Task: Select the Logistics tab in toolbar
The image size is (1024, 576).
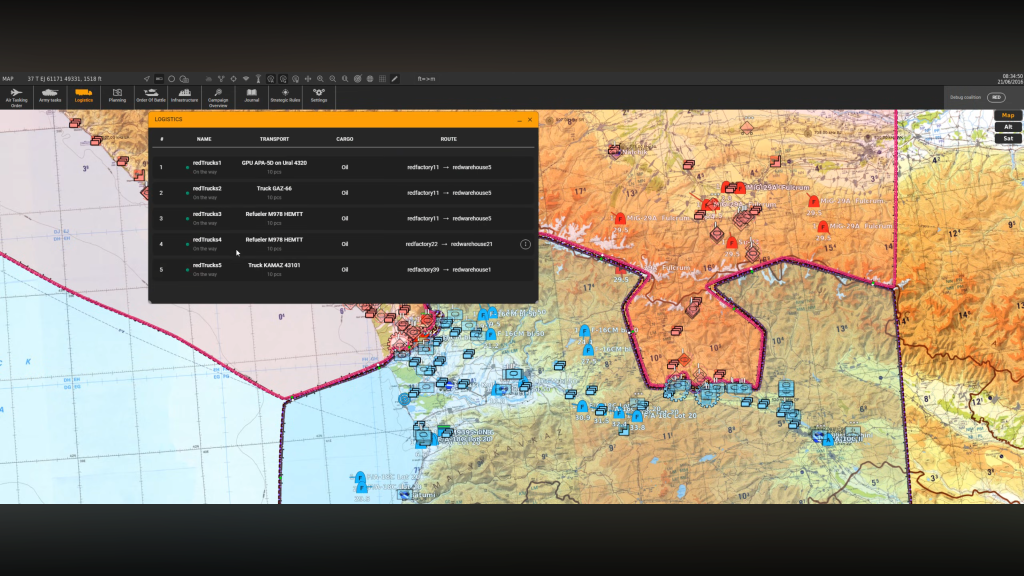Action: point(84,96)
